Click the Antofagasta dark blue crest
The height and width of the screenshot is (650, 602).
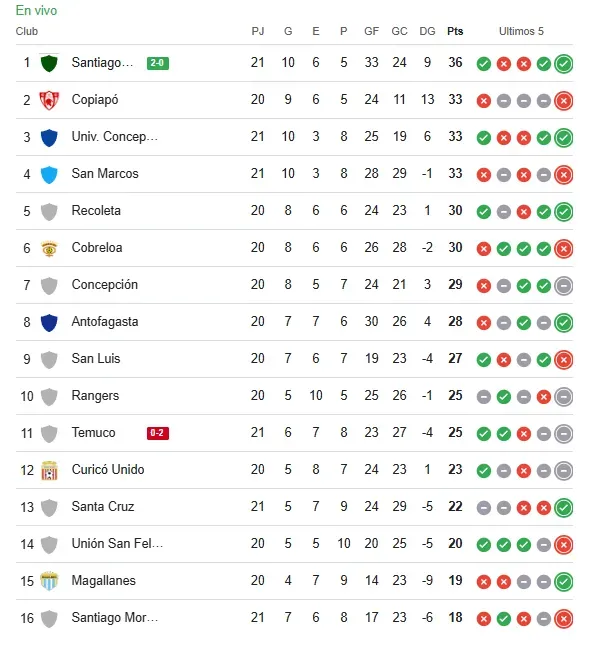(x=49, y=322)
